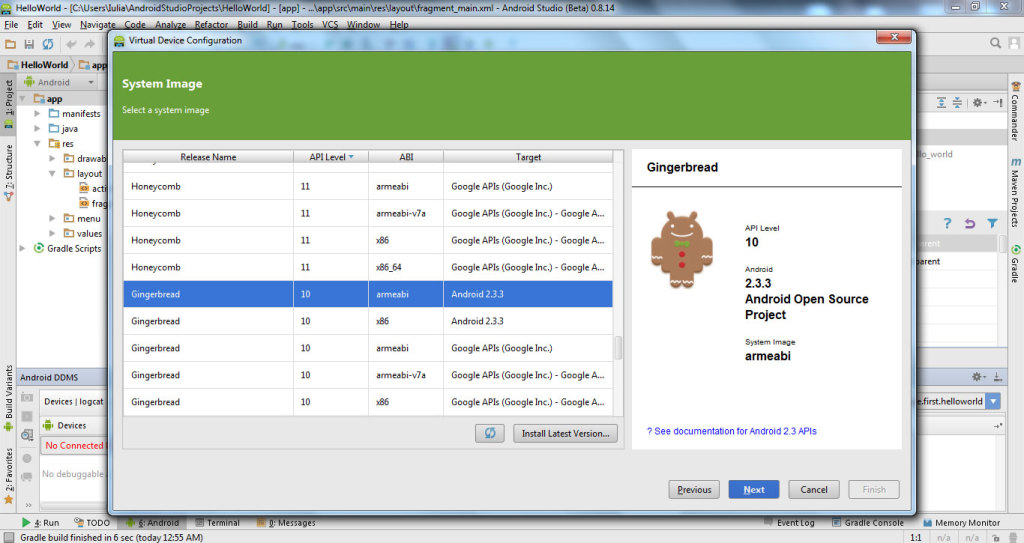
Task: Open Android 2.3 APIs documentation link
Action: pyautogui.click(x=731, y=431)
